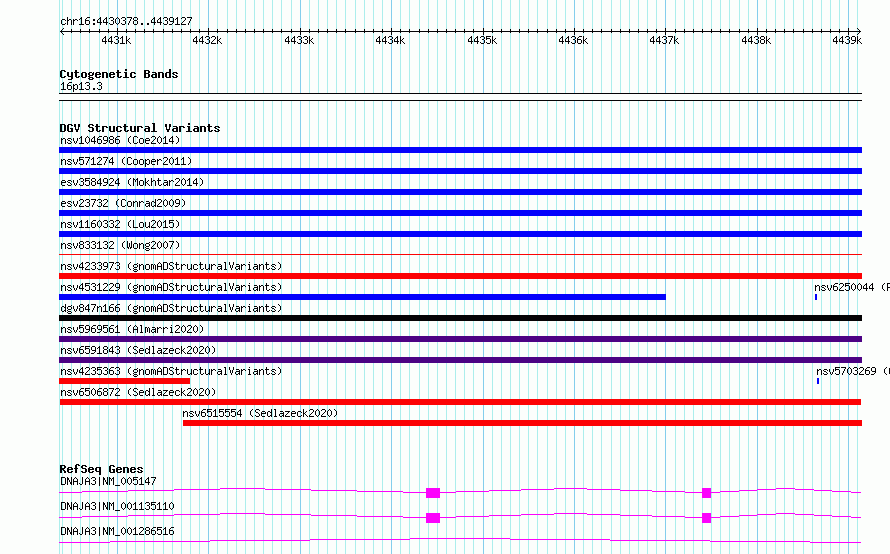Click the 4436k ruler mark
The image size is (890, 554).
pyautogui.click(x=573, y=40)
